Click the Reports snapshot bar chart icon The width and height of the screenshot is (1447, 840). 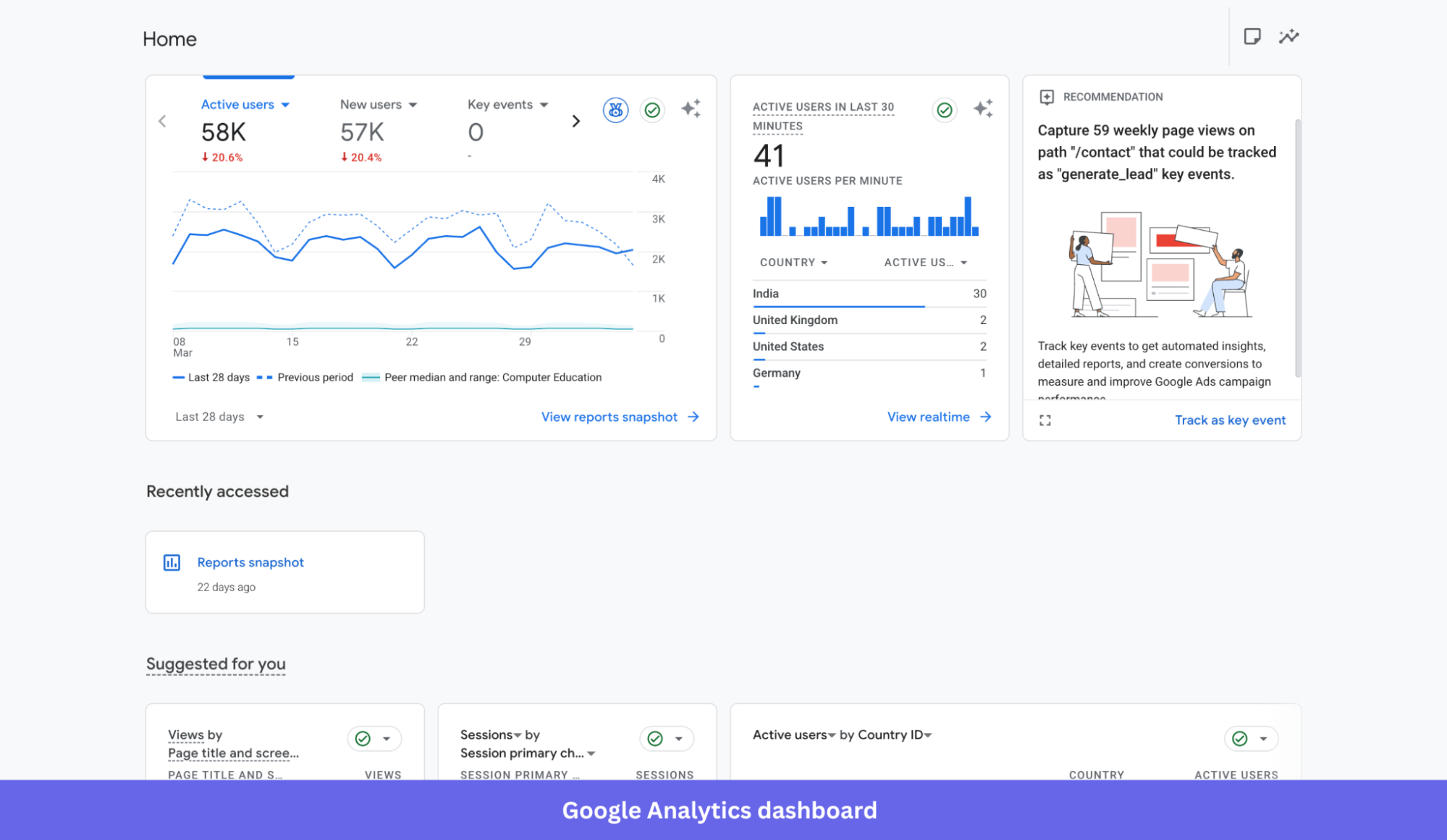(172, 561)
